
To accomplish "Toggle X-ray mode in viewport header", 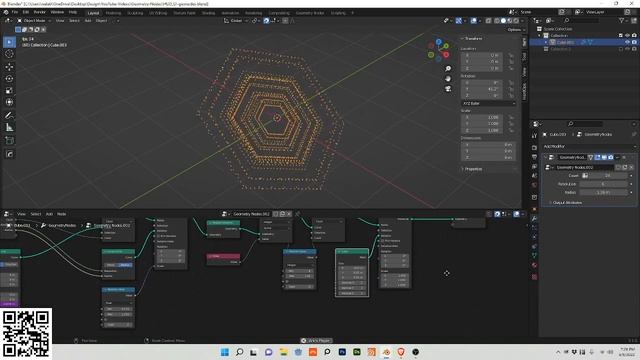I will [x=488, y=20].
